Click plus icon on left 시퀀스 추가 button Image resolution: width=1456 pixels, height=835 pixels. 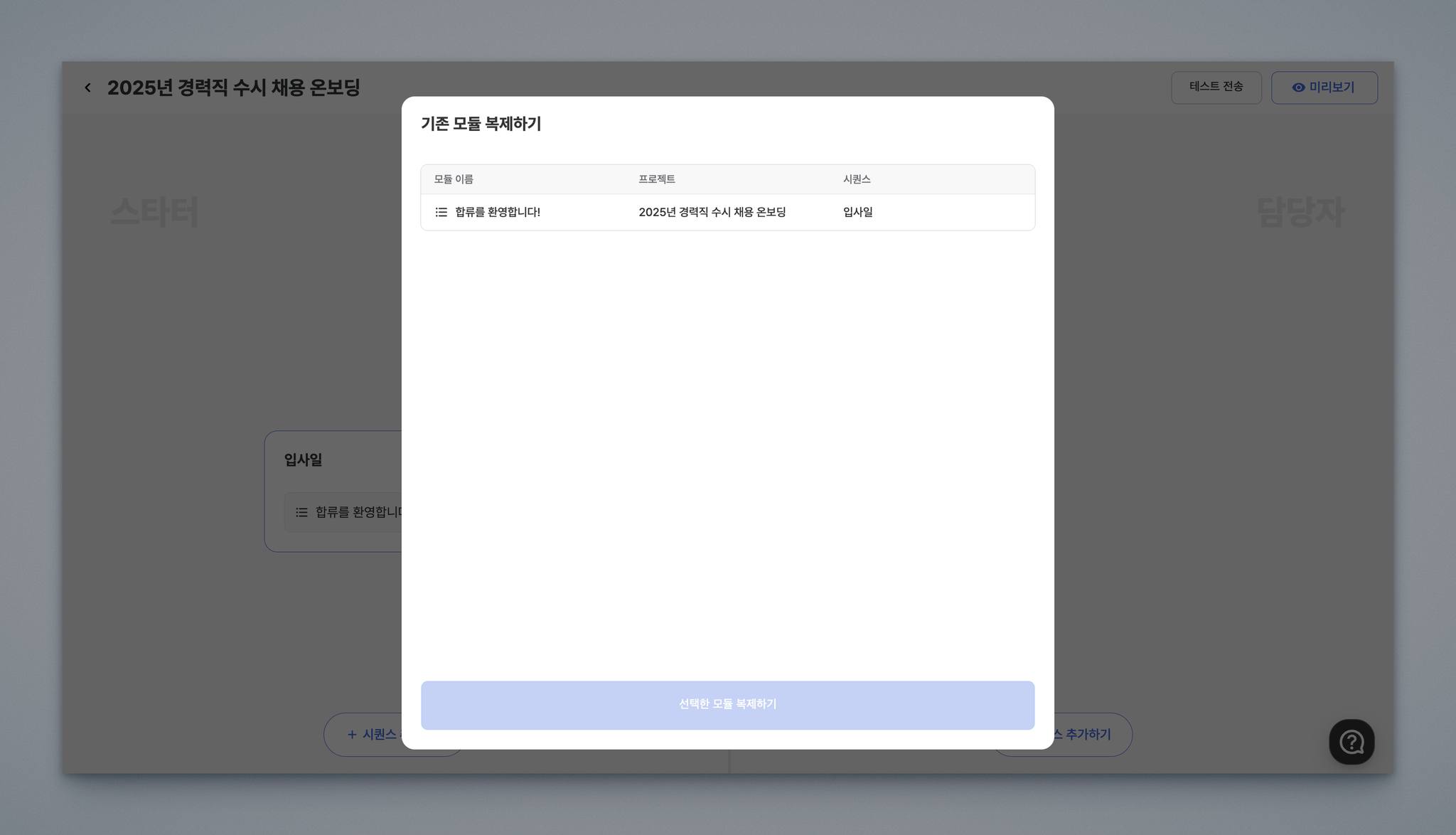coord(352,734)
